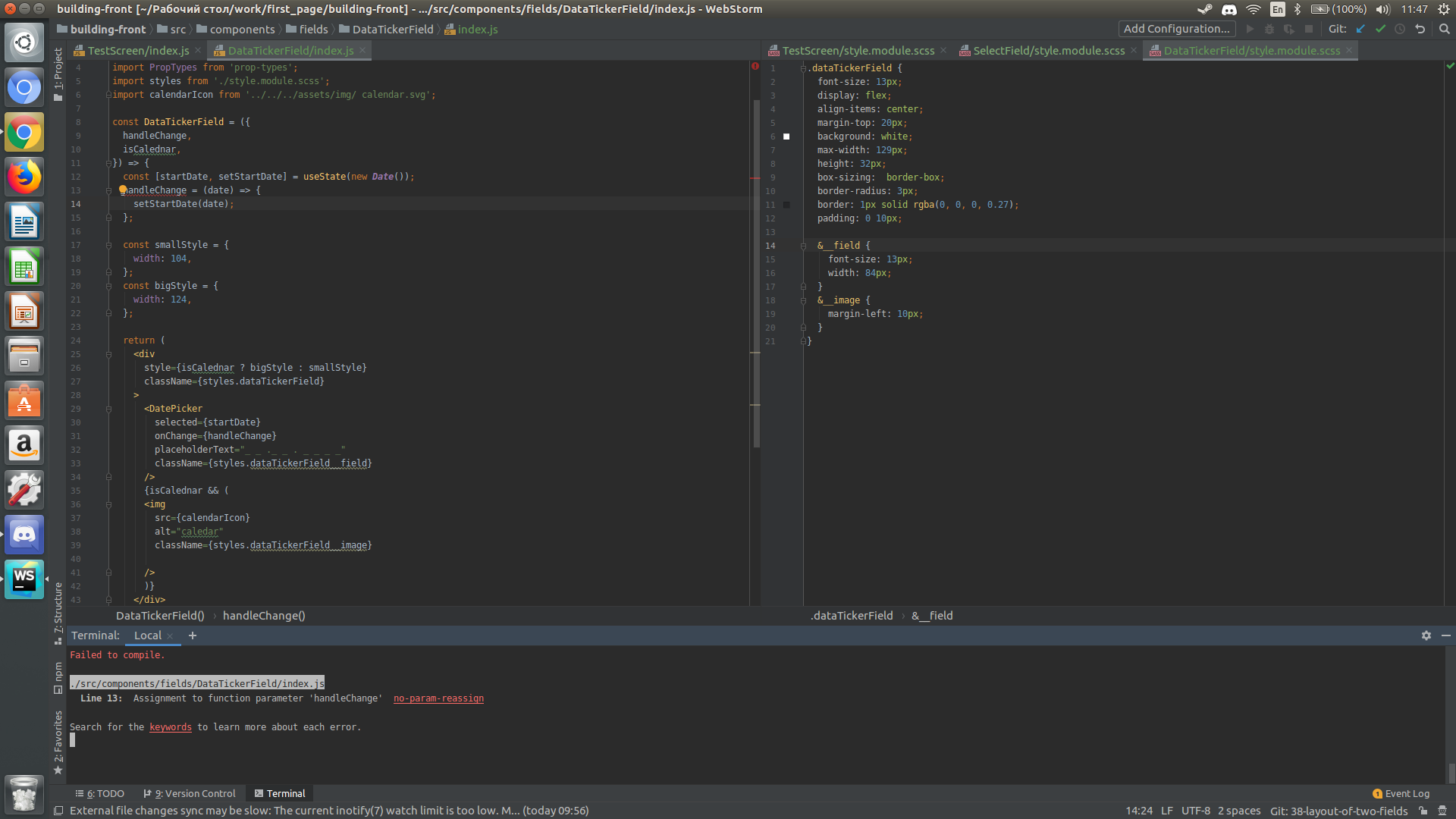
Task: Open terminal settings gear icon
Action: pyautogui.click(x=1426, y=635)
